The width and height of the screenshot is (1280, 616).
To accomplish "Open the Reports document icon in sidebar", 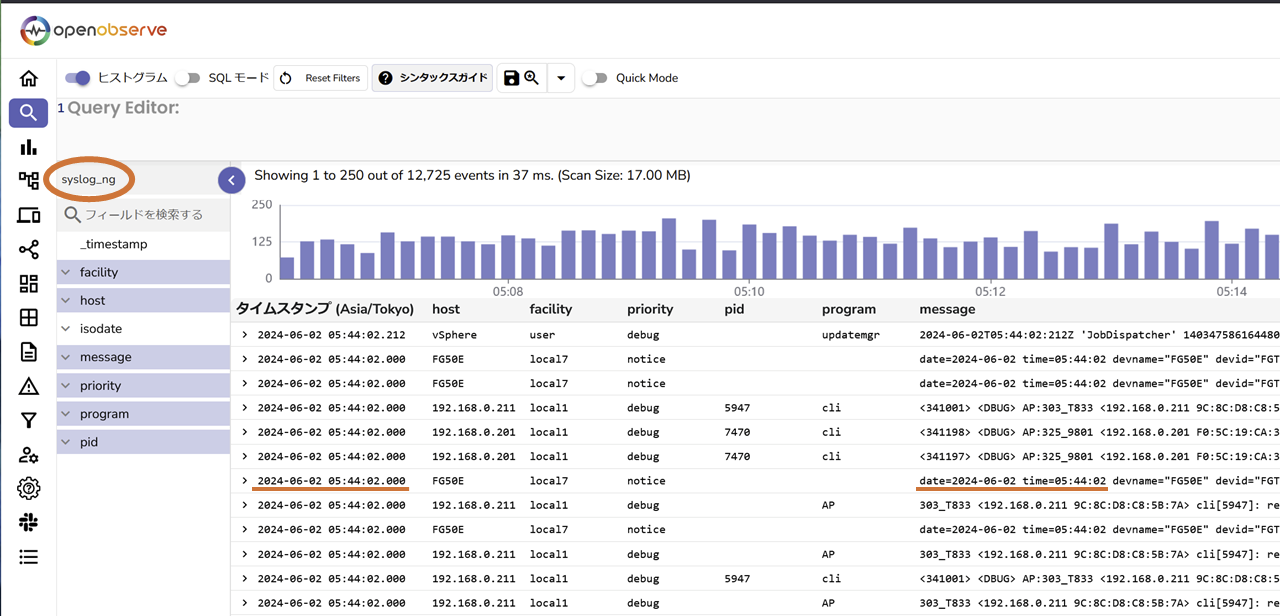I will coord(28,352).
